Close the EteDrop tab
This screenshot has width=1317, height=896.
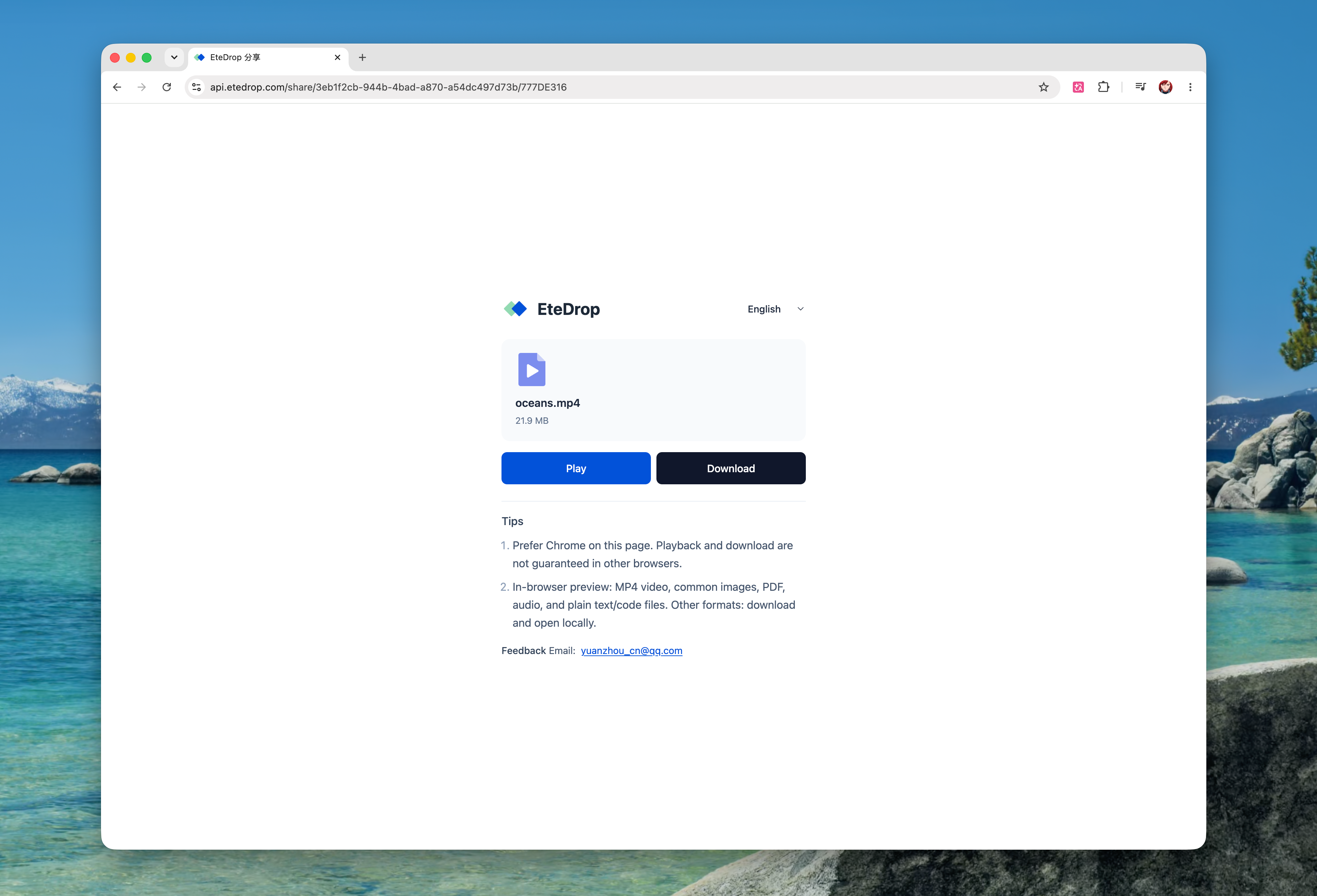click(337, 57)
